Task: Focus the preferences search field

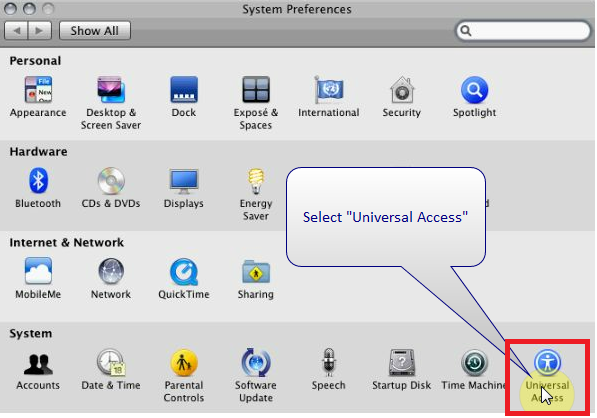Action: pyautogui.click(x=523, y=30)
